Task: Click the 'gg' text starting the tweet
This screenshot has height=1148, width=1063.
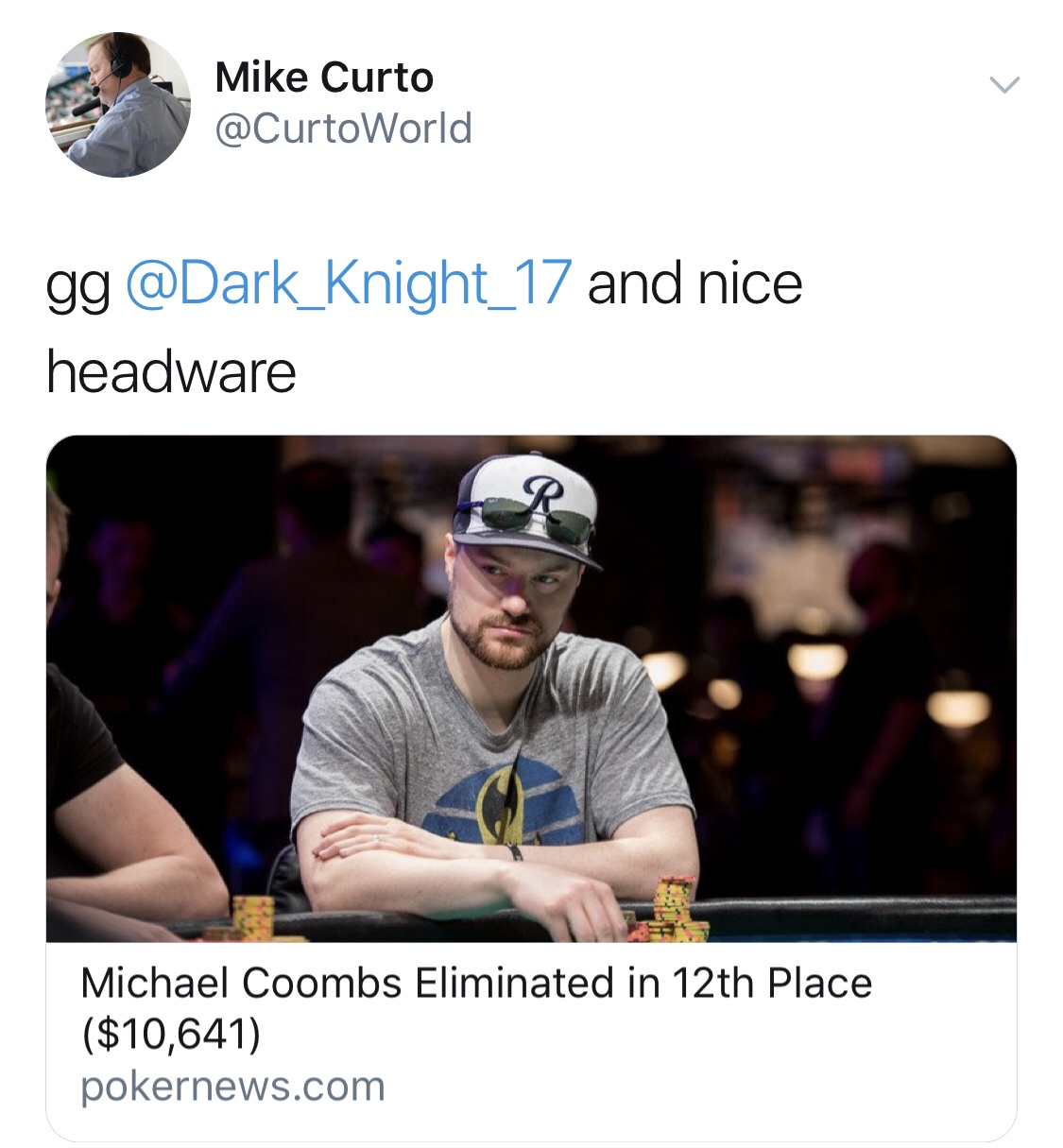Action: [x=78, y=288]
